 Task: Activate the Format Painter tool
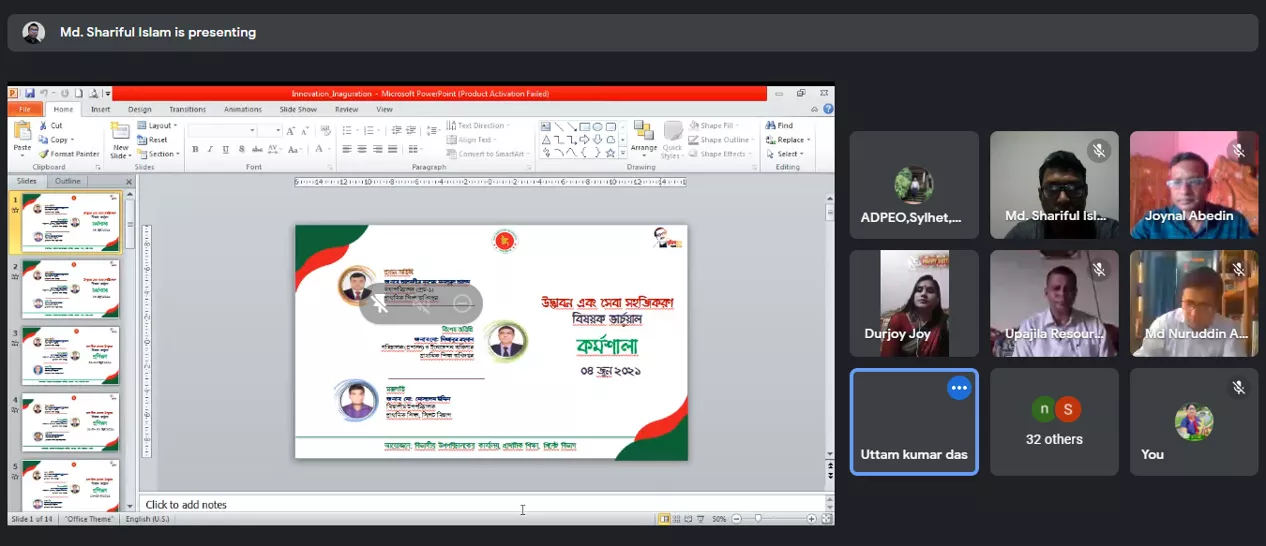click(69, 154)
